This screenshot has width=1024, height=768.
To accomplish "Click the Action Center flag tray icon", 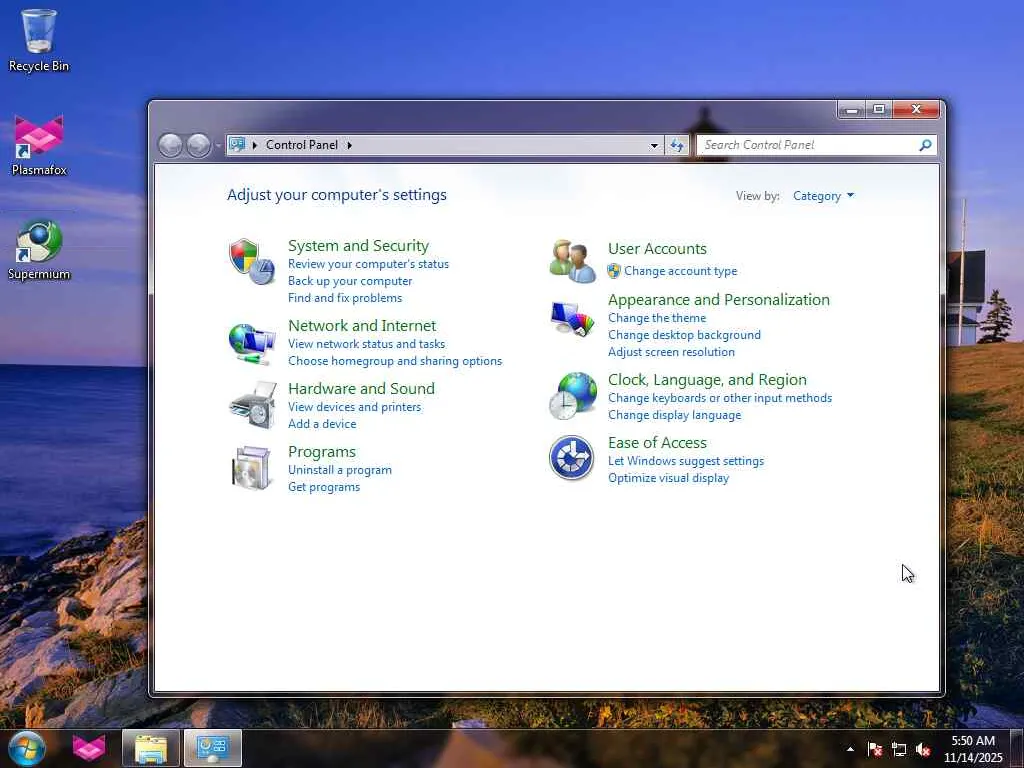I will pos(874,749).
